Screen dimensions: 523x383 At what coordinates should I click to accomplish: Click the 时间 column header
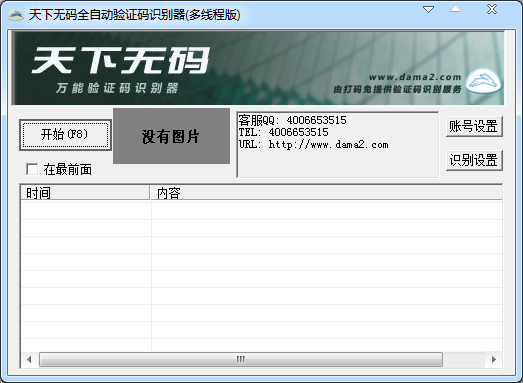85,193
